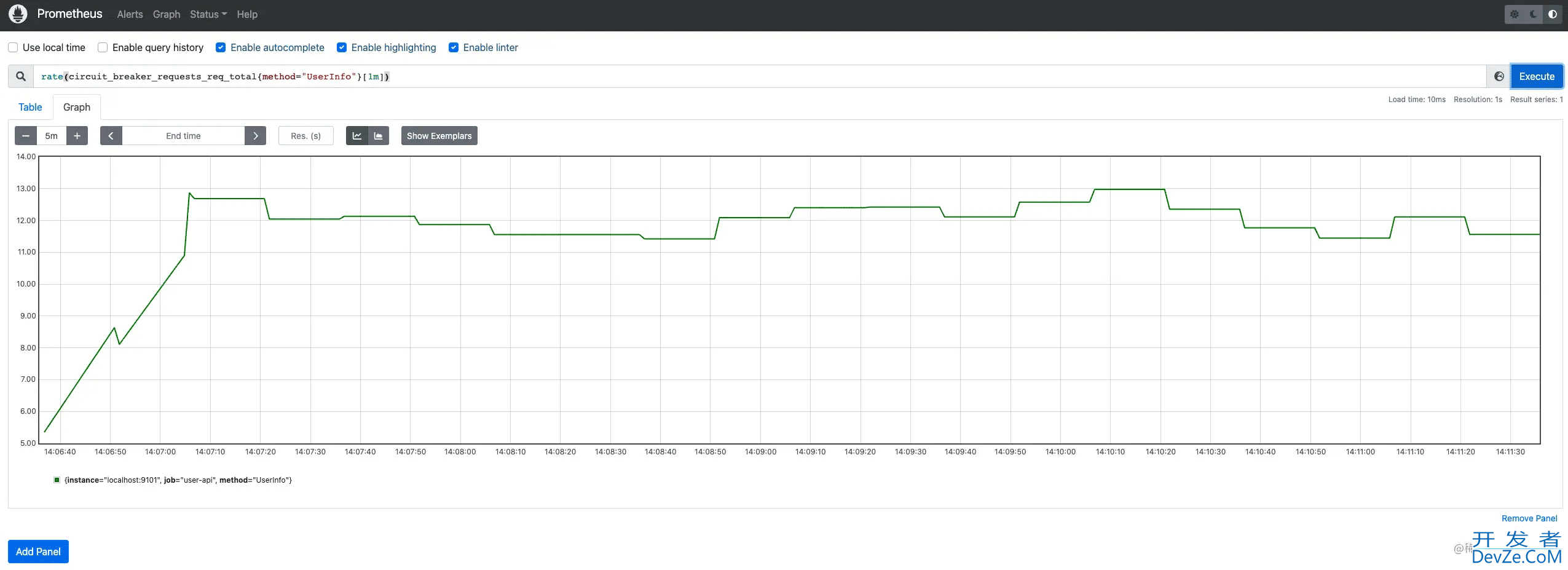This screenshot has height=570, width=1568.
Task: Run the query with Execute
Action: 1537,76
